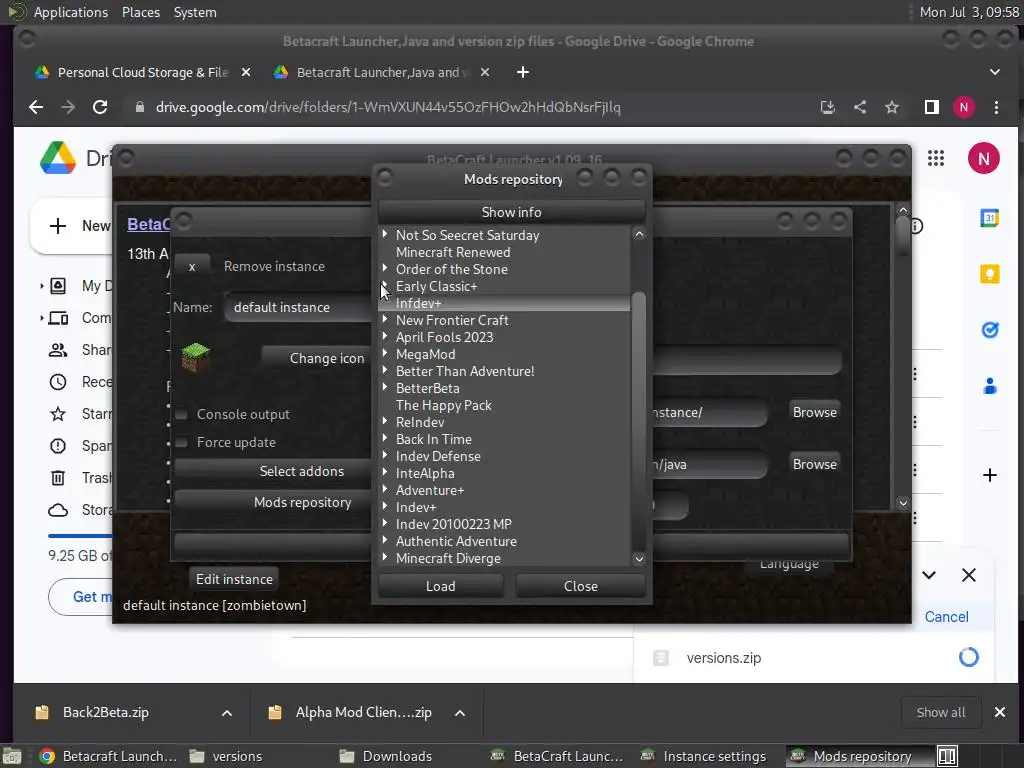Expand Order of the Stone entry

385,268
